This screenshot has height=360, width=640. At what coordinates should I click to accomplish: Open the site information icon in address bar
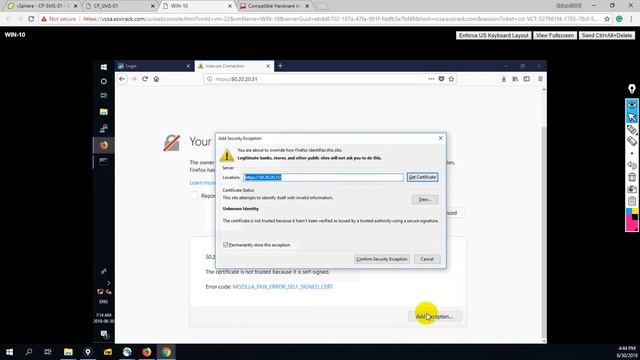pos(209,79)
